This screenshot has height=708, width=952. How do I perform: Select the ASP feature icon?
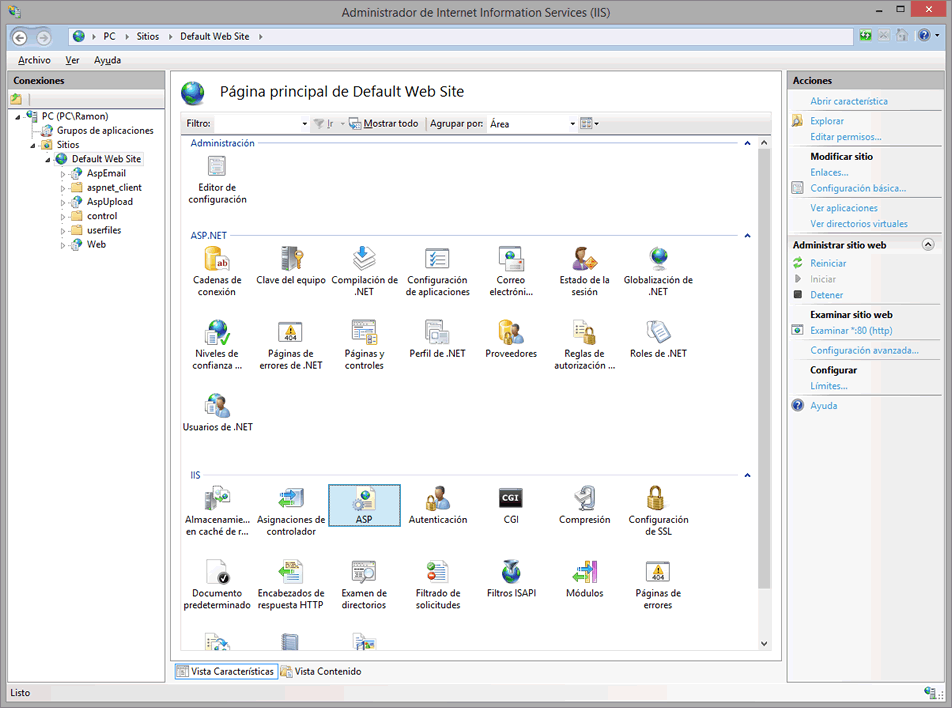tap(364, 505)
